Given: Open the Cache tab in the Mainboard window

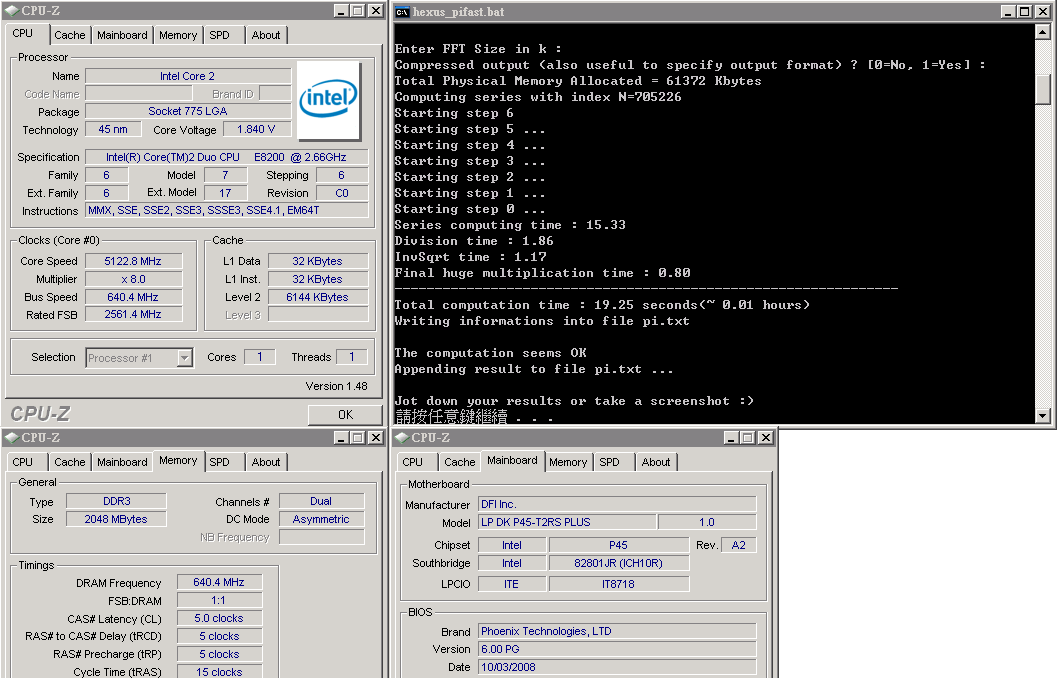Looking at the screenshot, I should coord(459,462).
